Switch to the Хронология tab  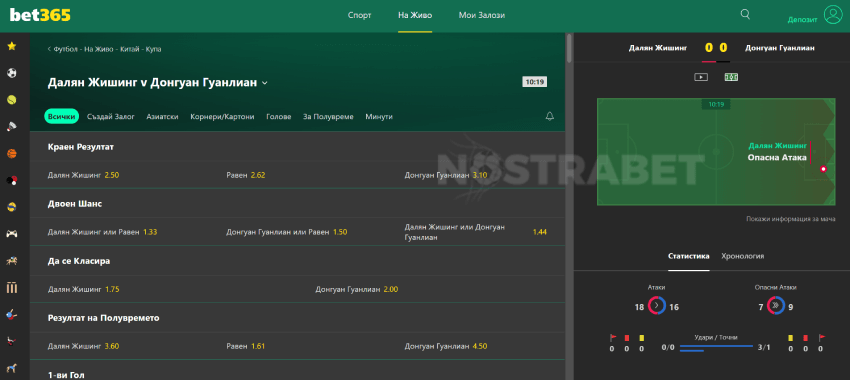[x=743, y=256]
